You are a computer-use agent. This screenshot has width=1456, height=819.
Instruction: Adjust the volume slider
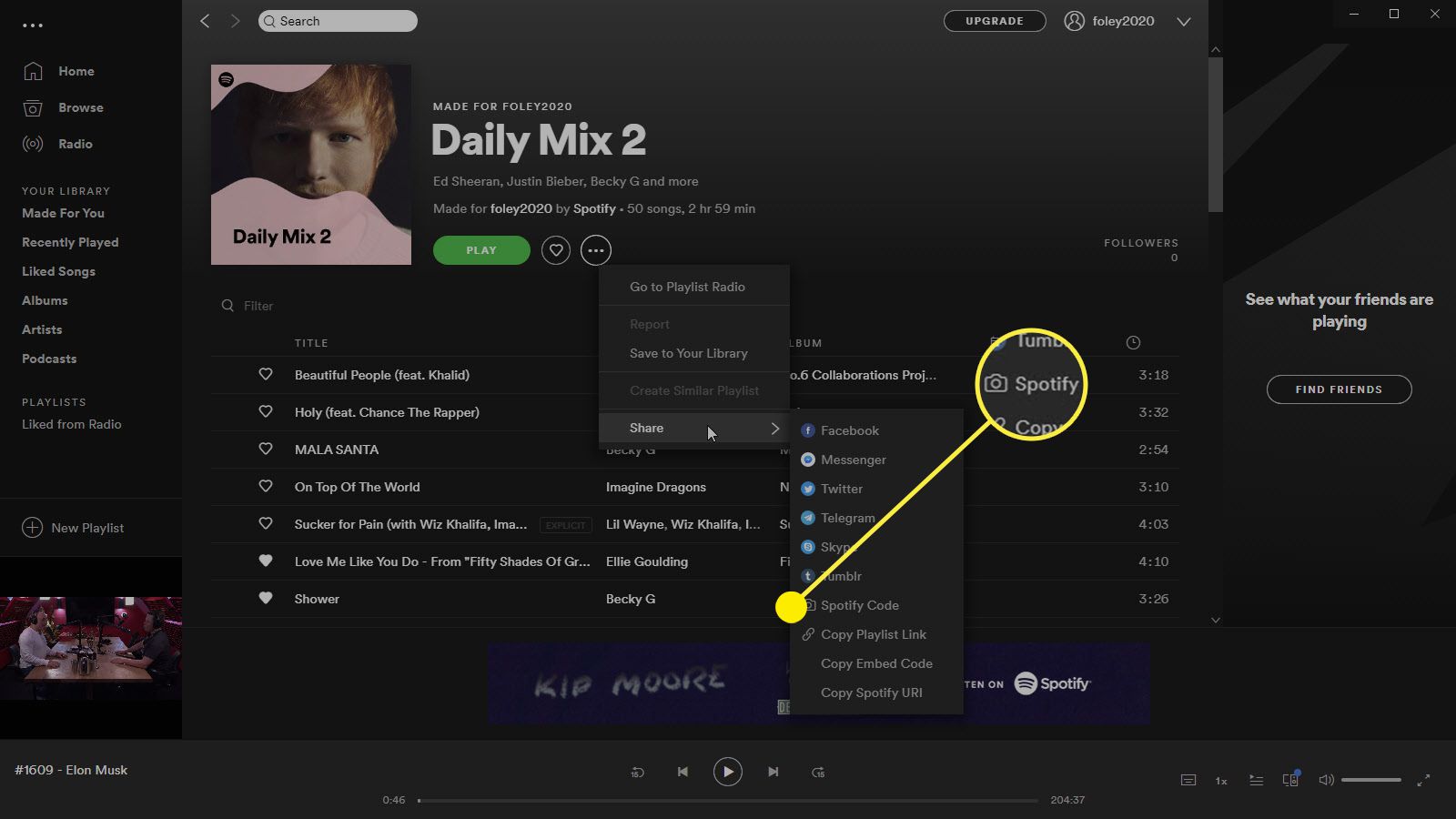[x=1370, y=780]
